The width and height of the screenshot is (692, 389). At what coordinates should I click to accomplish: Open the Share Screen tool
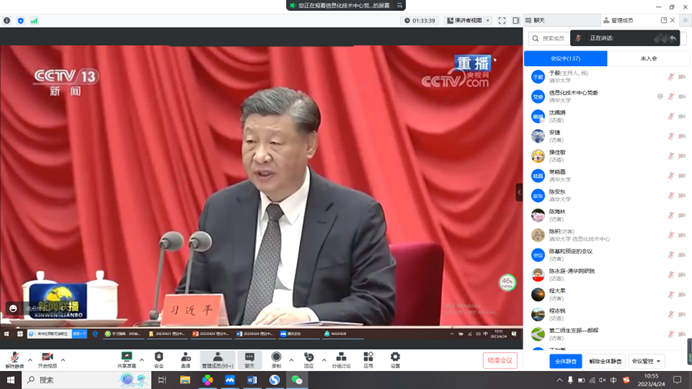pos(127,359)
